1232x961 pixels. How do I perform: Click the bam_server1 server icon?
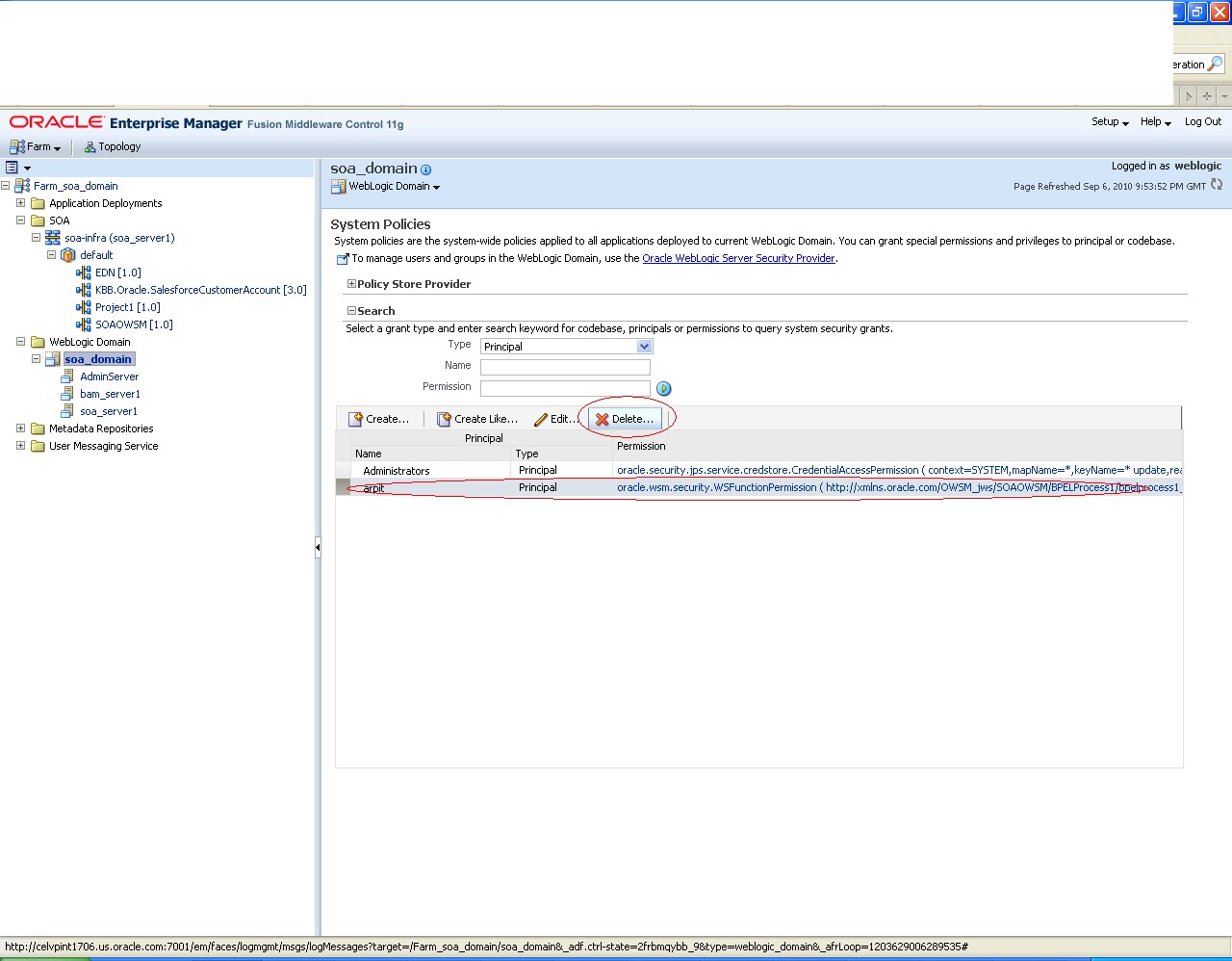coord(67,394)
